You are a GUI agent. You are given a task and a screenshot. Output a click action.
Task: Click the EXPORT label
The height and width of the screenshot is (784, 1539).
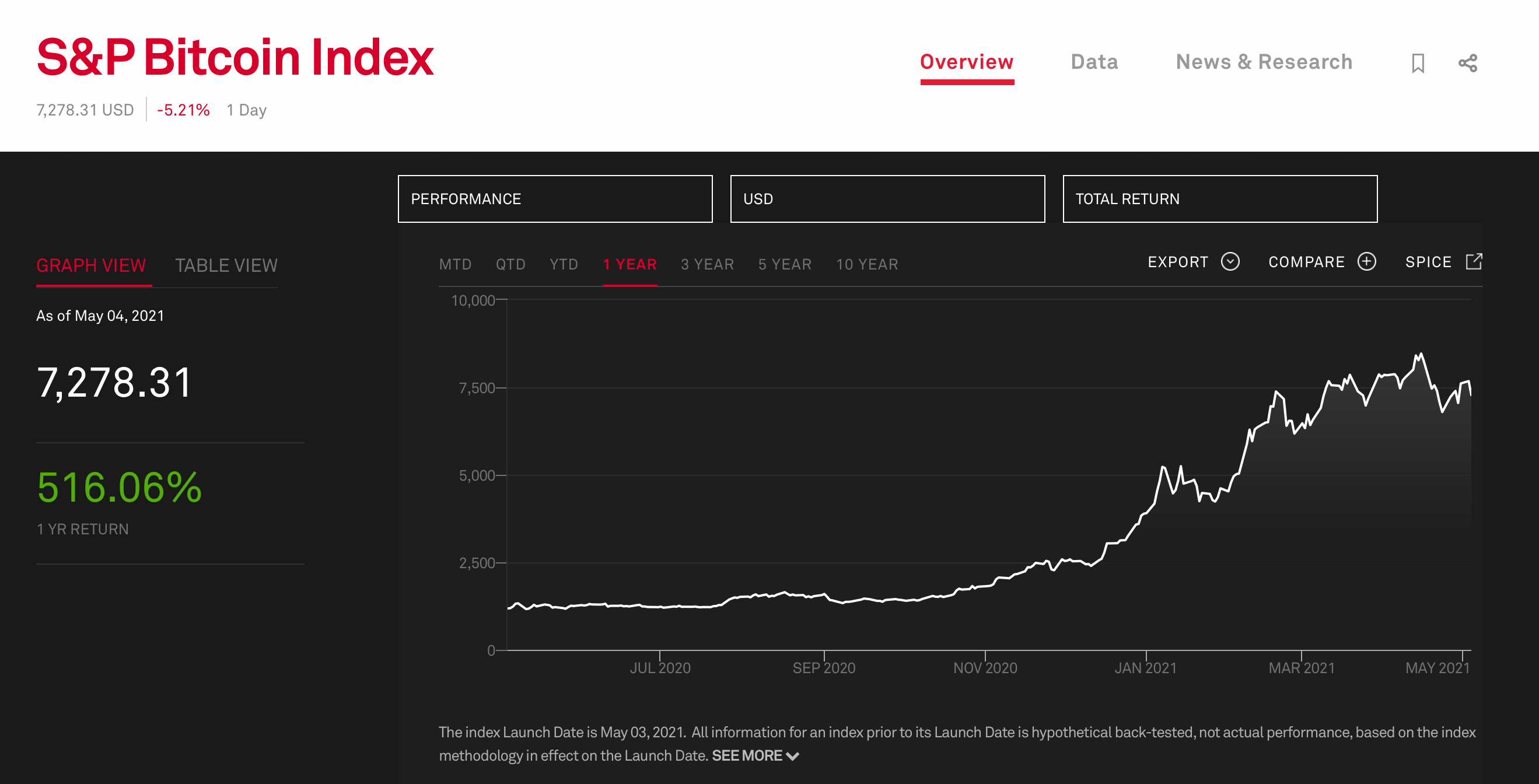point(1177,262)
